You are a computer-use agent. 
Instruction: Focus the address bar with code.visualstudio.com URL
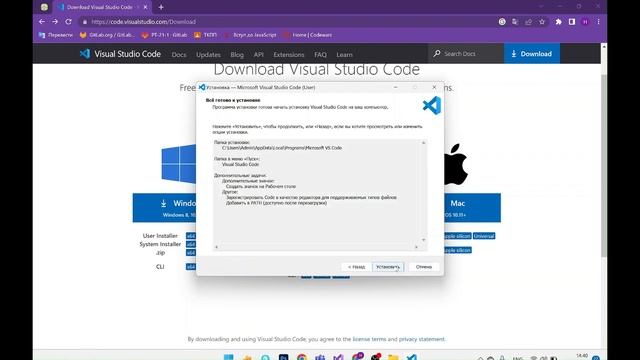tap(286, 22)
